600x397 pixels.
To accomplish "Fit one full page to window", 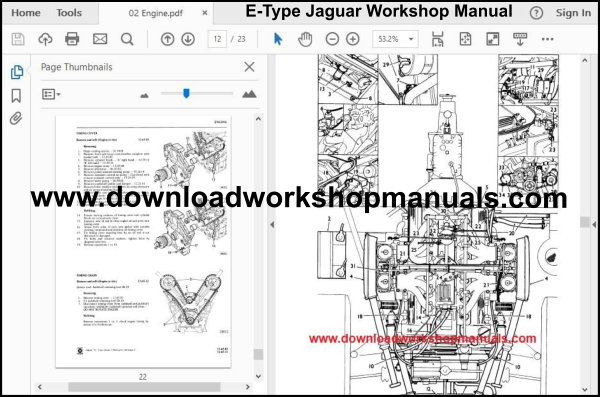I will tap(465, 39).
